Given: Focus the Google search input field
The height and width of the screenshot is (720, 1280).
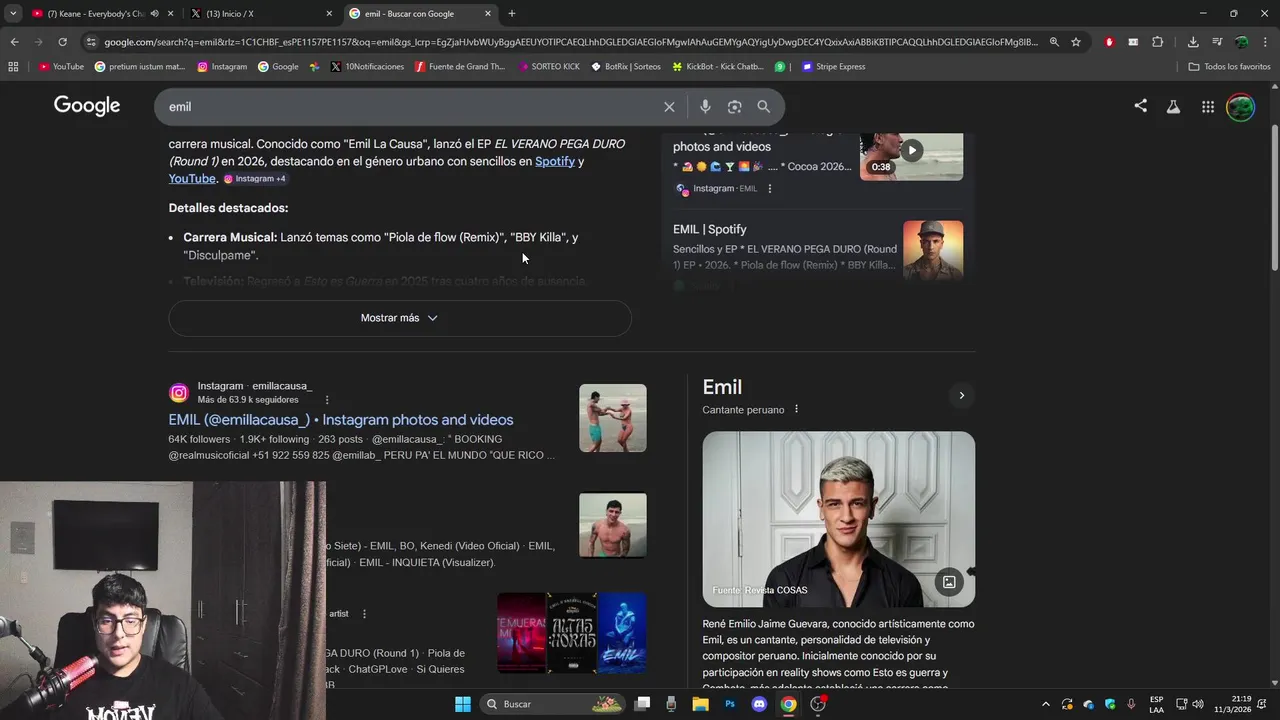Looking at the screenshot, I should (x=410, y=107).
